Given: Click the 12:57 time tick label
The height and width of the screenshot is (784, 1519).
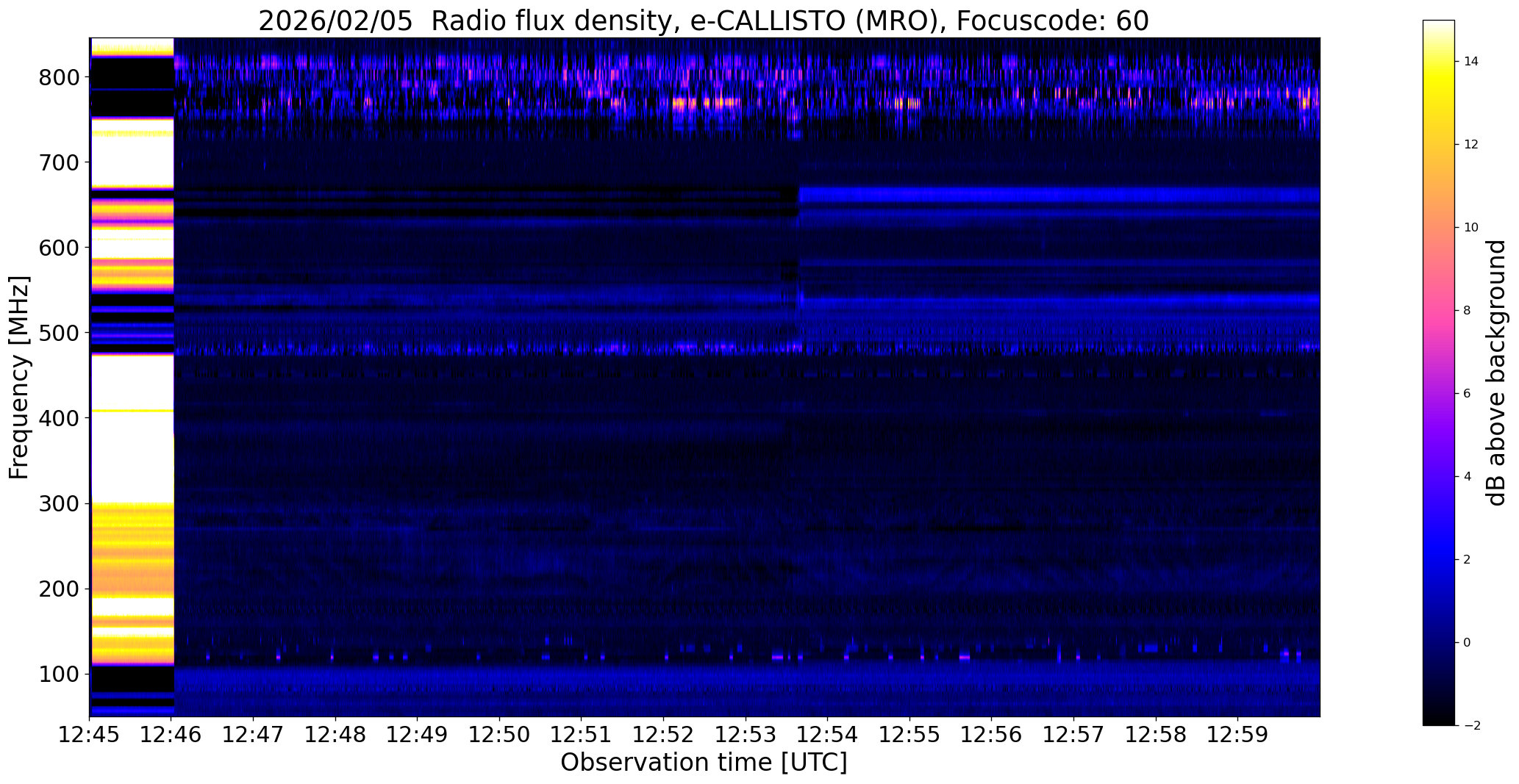Looking at the screenshot, I should coord(1073,735).
